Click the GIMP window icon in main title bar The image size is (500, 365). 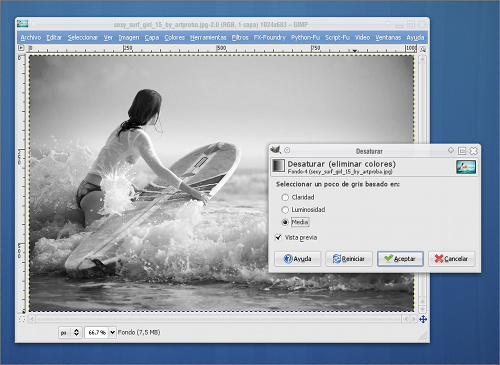[23, 24]
